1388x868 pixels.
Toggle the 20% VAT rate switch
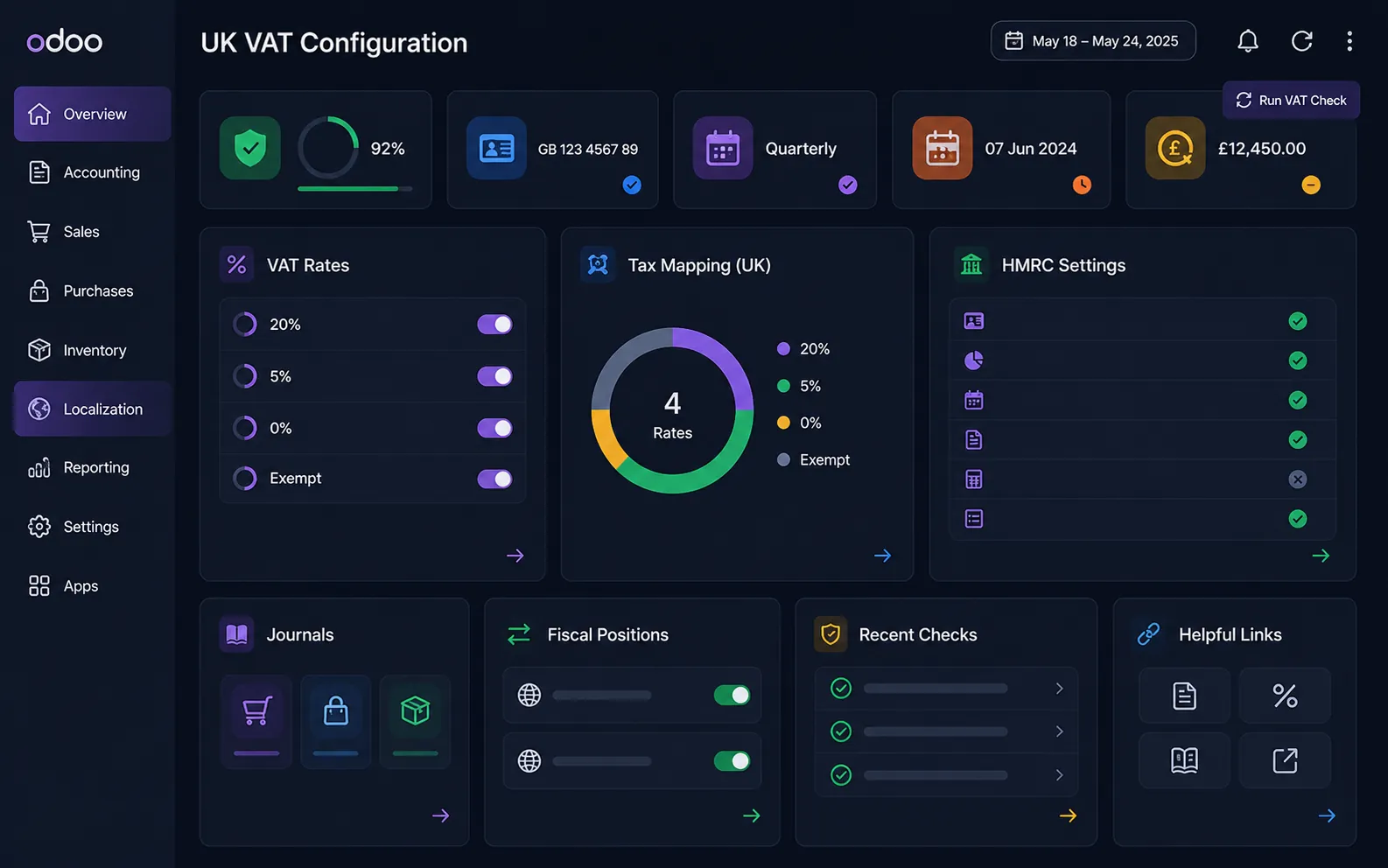click(x=494, y=325)
